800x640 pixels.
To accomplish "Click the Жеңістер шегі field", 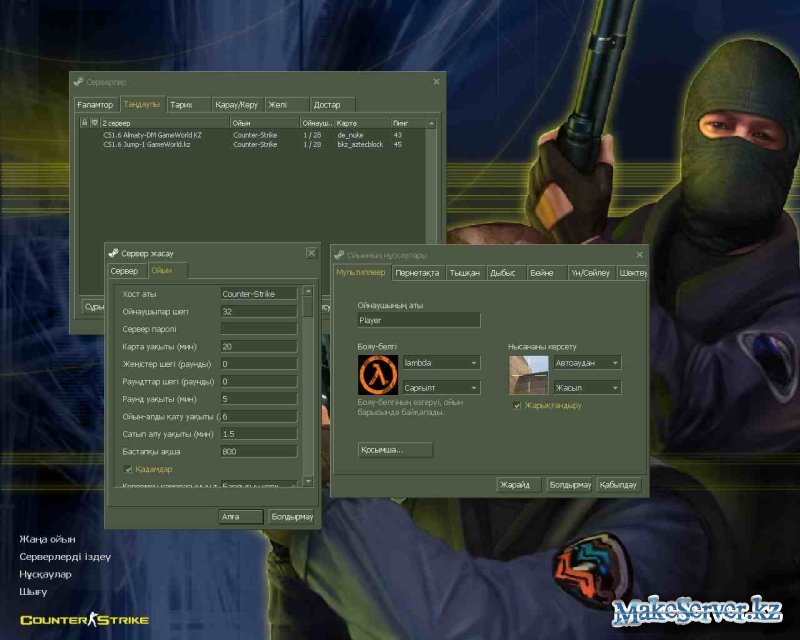I will (259, 364).
